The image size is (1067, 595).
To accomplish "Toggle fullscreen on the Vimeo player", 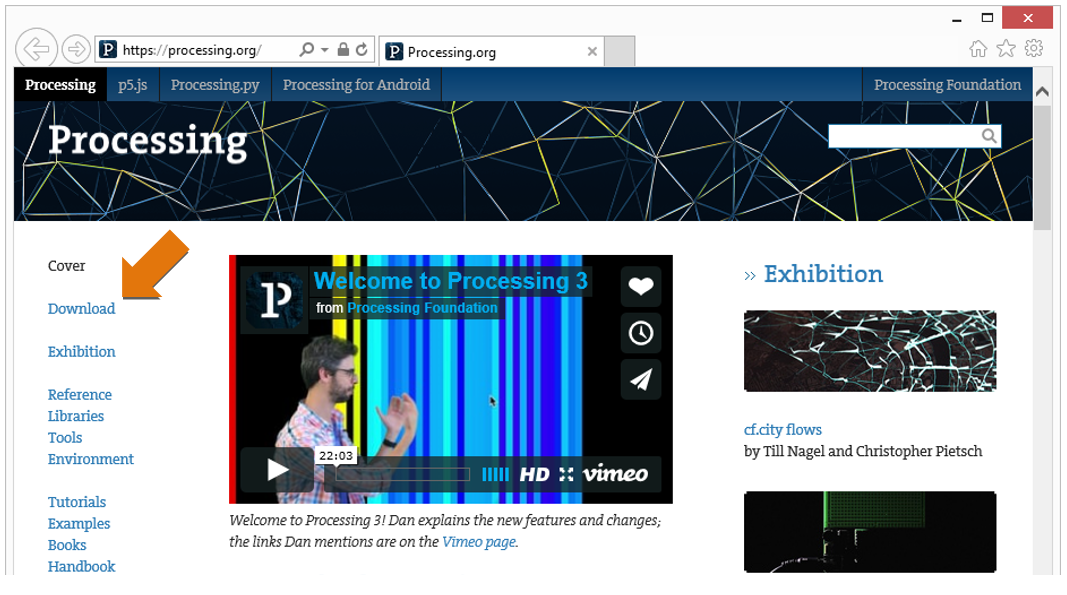I will [x=566, y=475].
